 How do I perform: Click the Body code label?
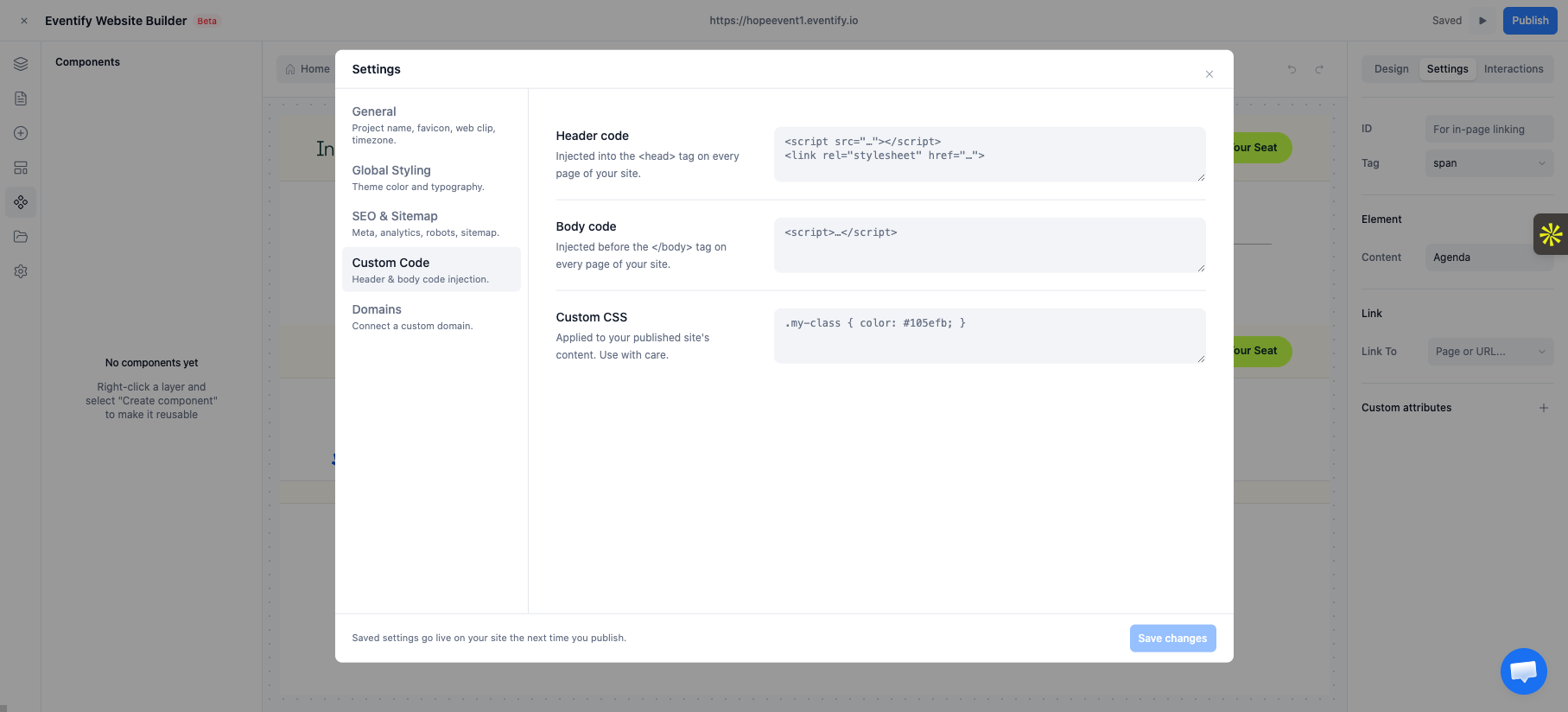click(x=586, y=226)
